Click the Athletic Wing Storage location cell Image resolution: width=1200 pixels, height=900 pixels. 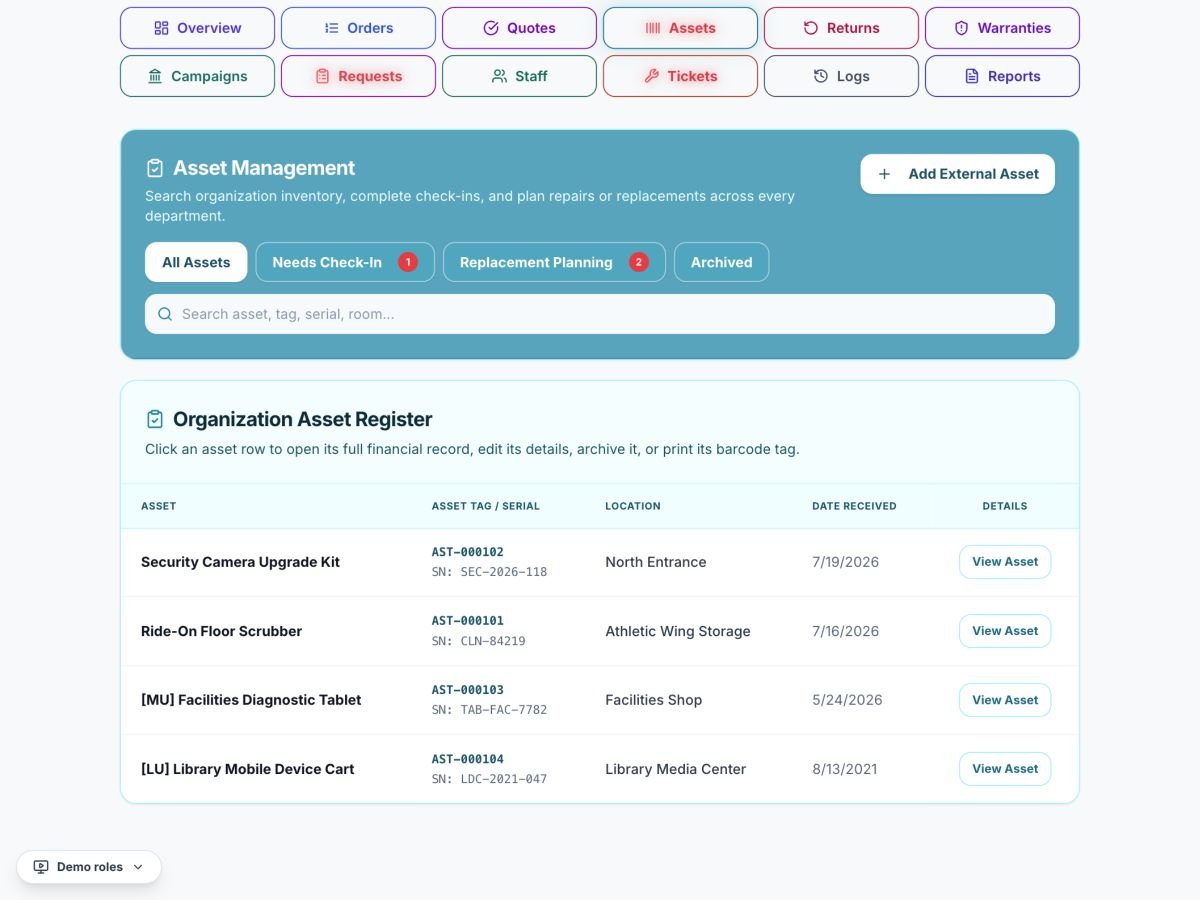(678, 631)
